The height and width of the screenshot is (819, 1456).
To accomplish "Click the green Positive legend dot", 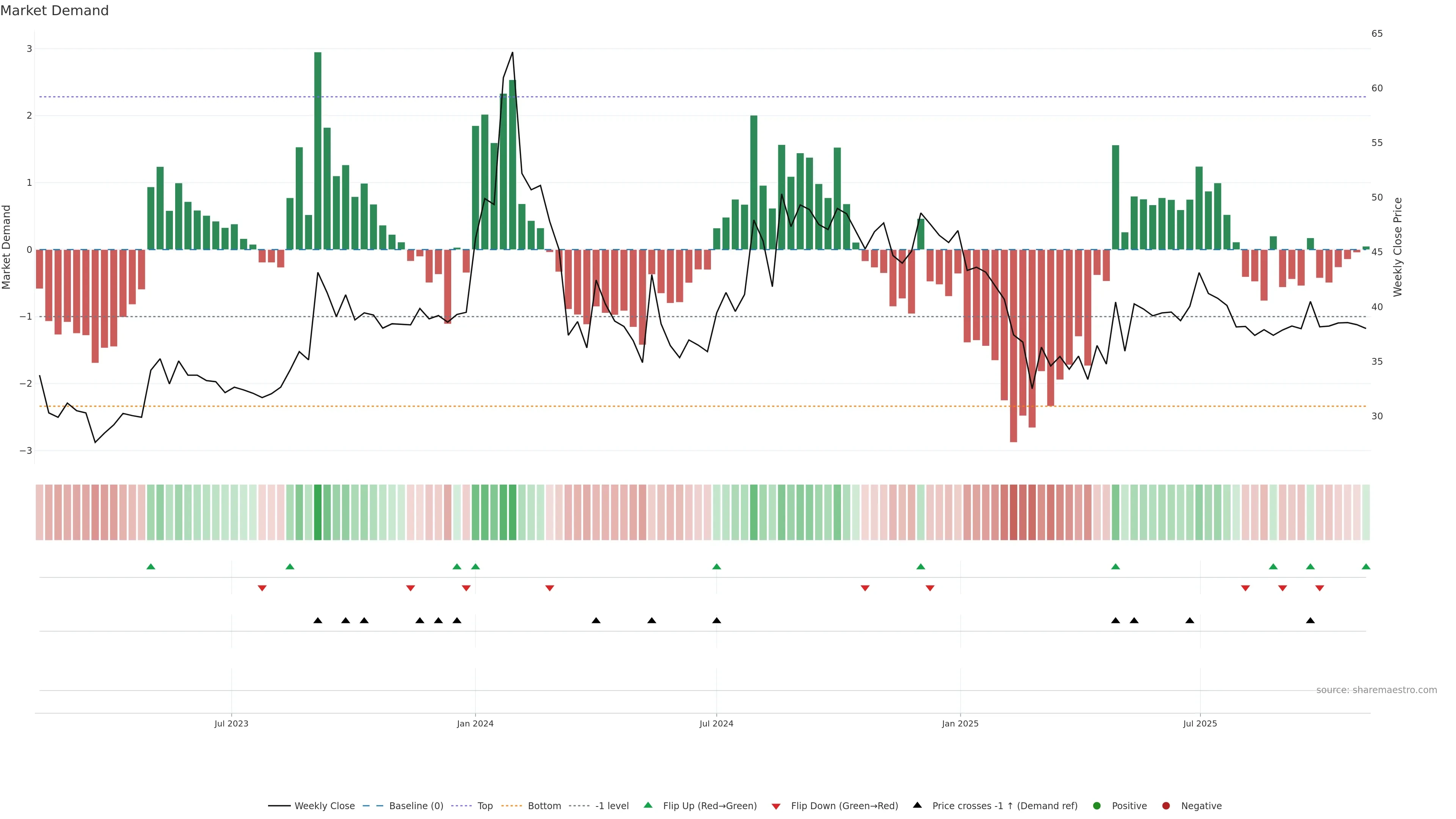I will 1097,805.
